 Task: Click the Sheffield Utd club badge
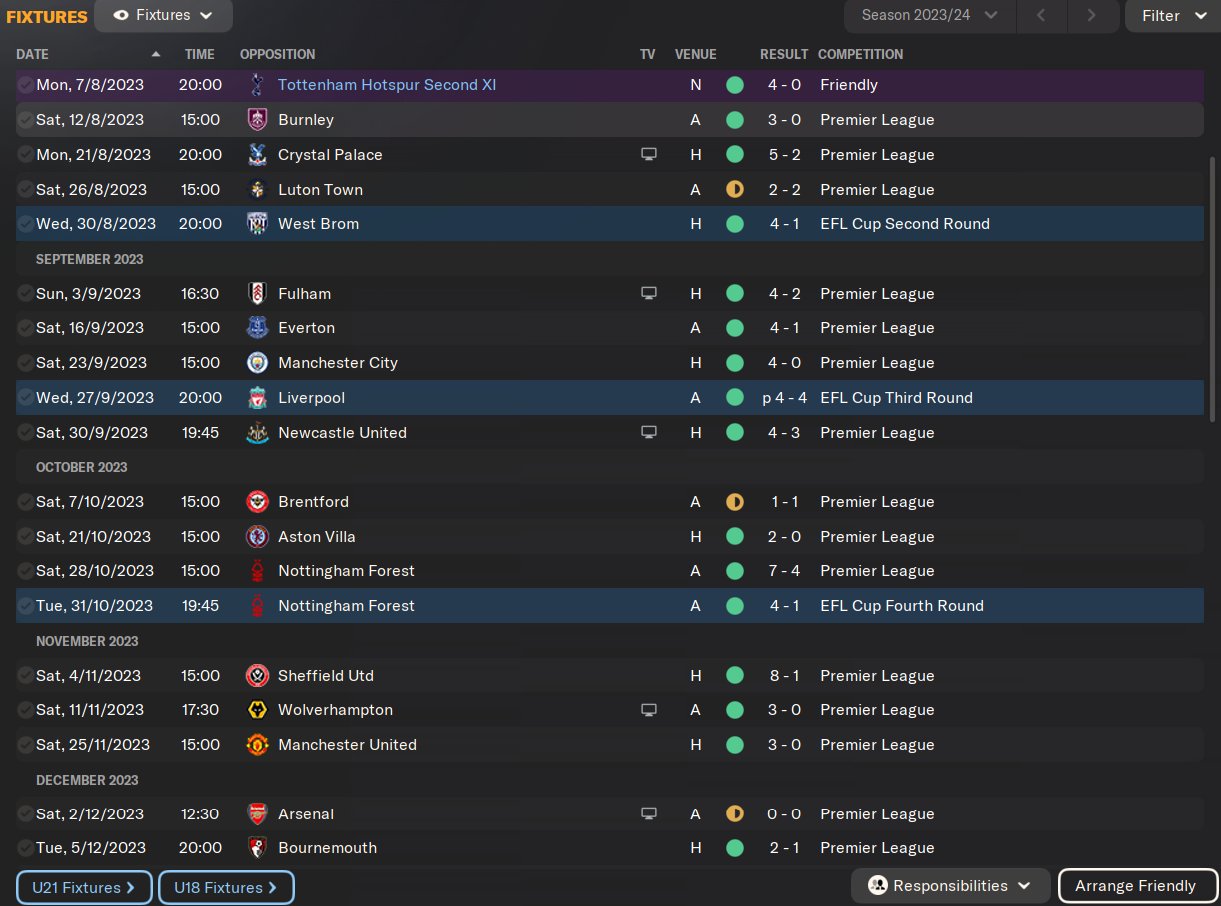pyautogui.click(x=257, y=676)
